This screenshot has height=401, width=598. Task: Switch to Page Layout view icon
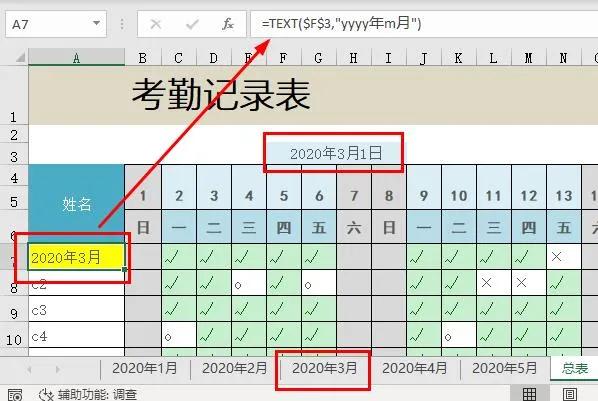coord(570,394)
